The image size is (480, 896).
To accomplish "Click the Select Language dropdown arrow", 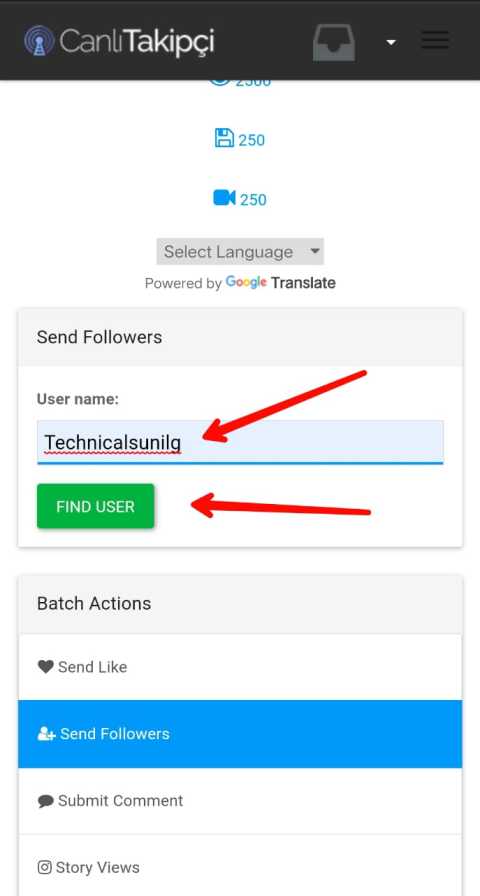I will pos(314,251).
